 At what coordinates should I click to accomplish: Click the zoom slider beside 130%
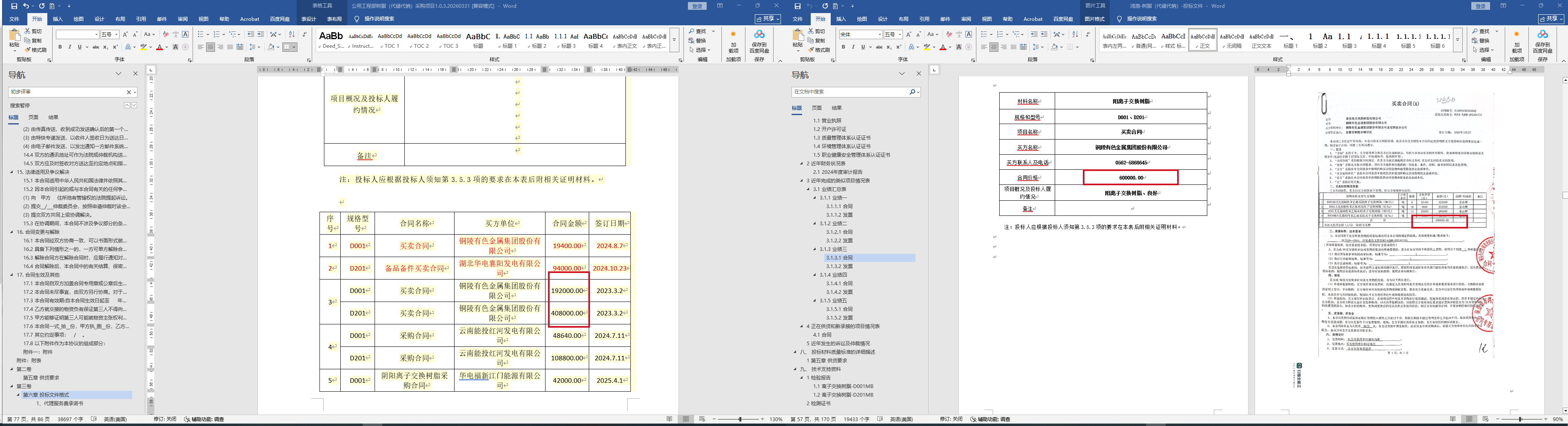(x=740, y=419)
